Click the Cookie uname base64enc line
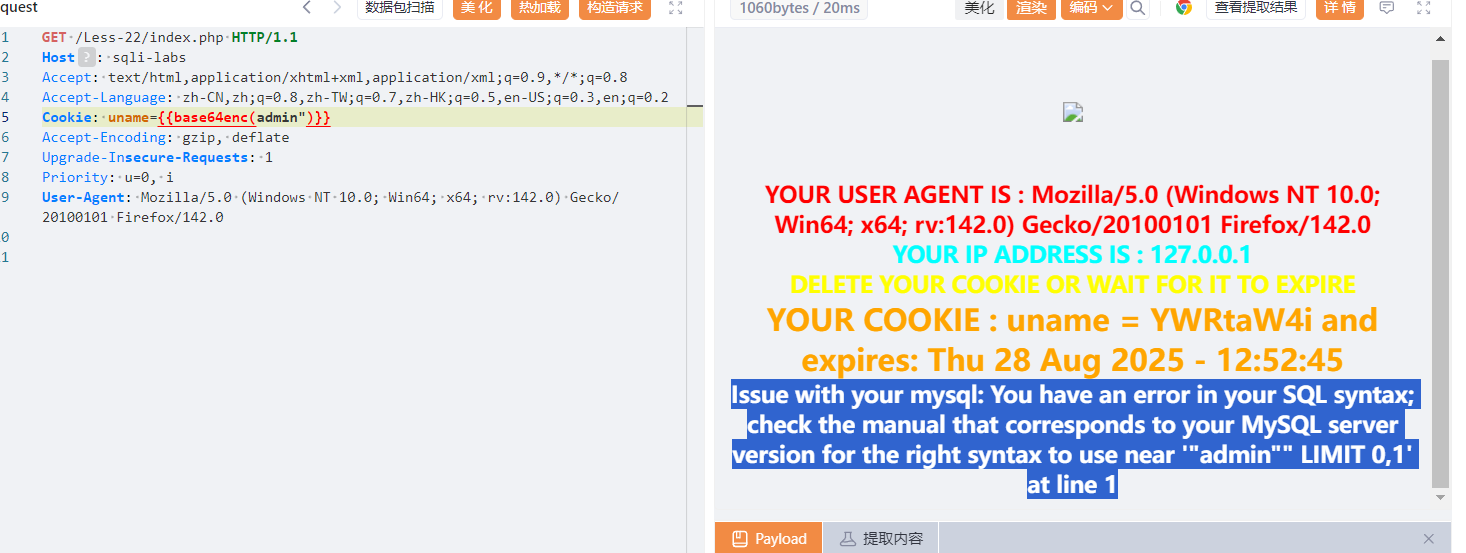Viewport: 1466px width, 553px height. pos(186,117)
